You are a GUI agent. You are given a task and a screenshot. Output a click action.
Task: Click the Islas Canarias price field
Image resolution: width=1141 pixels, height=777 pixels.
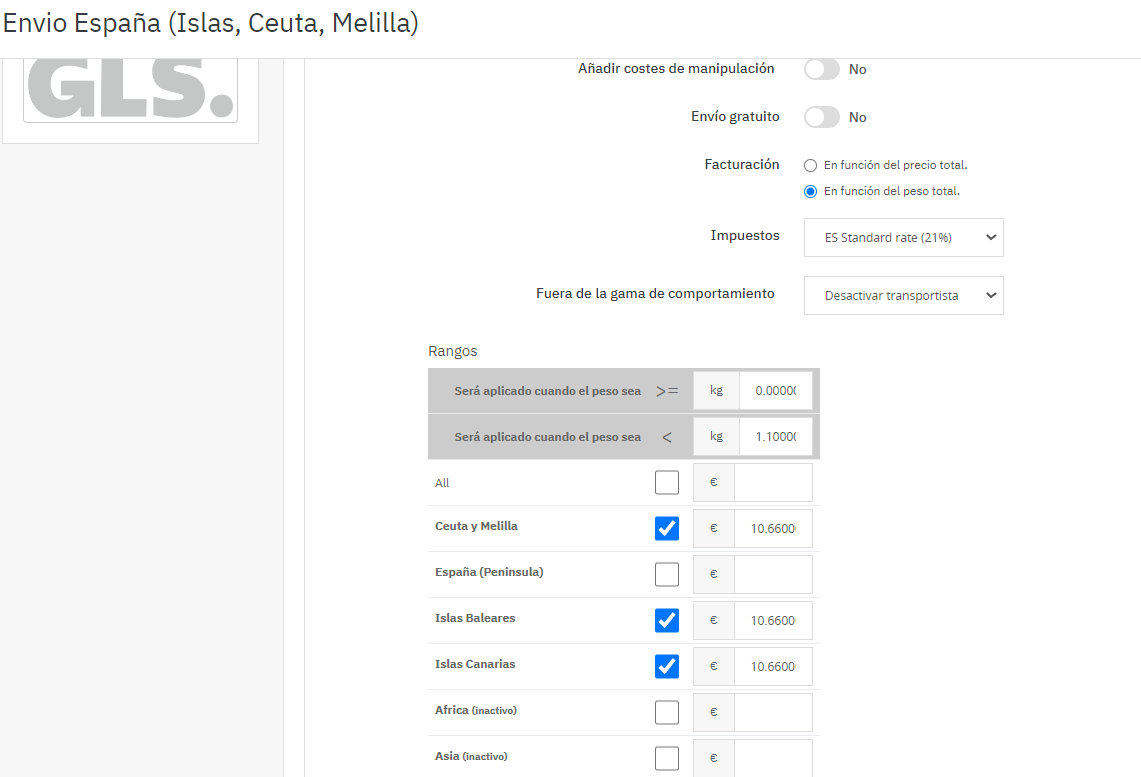point(773,666)
